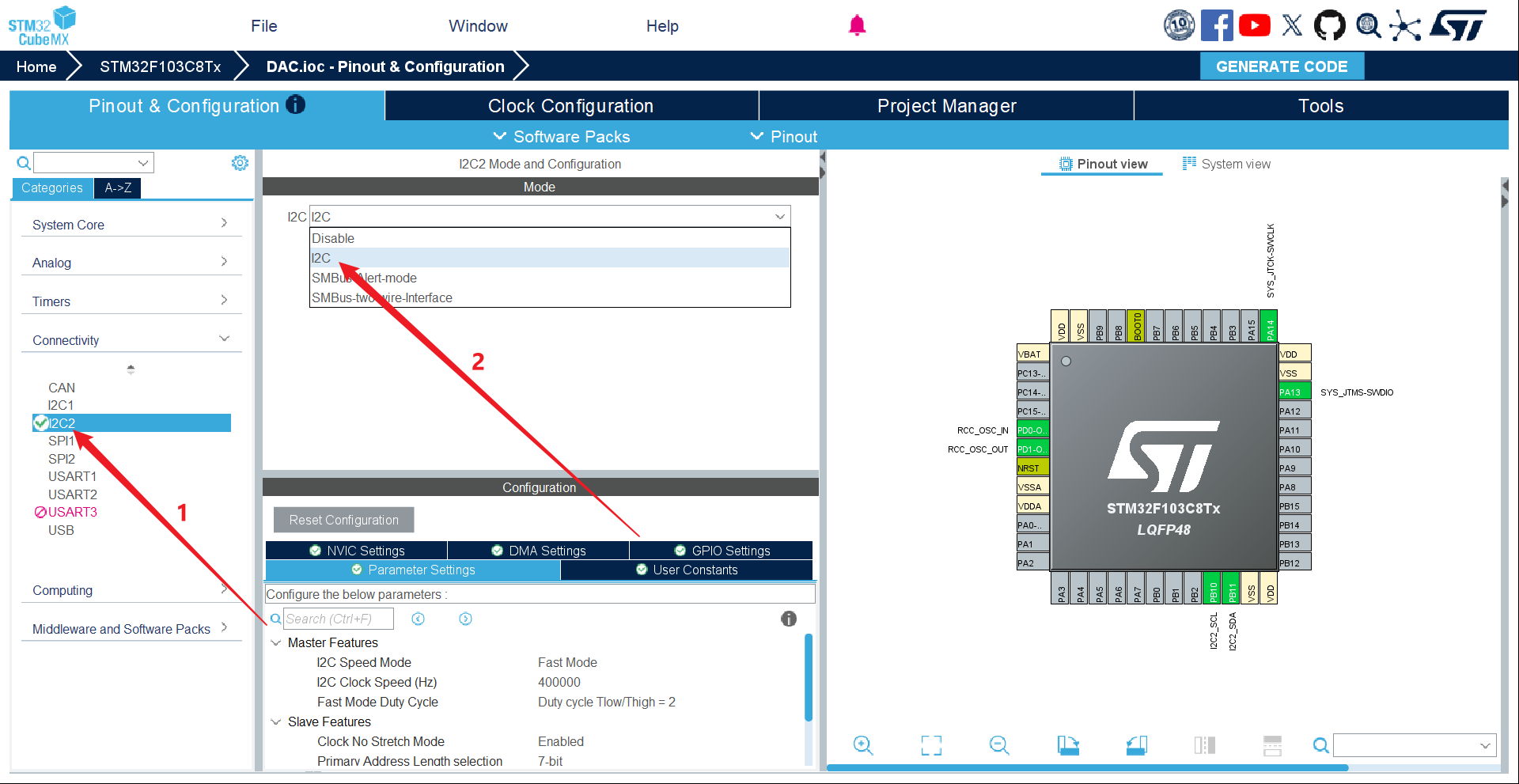
Task: Click the Facebook icon in header
Action: coord(1217,25)
